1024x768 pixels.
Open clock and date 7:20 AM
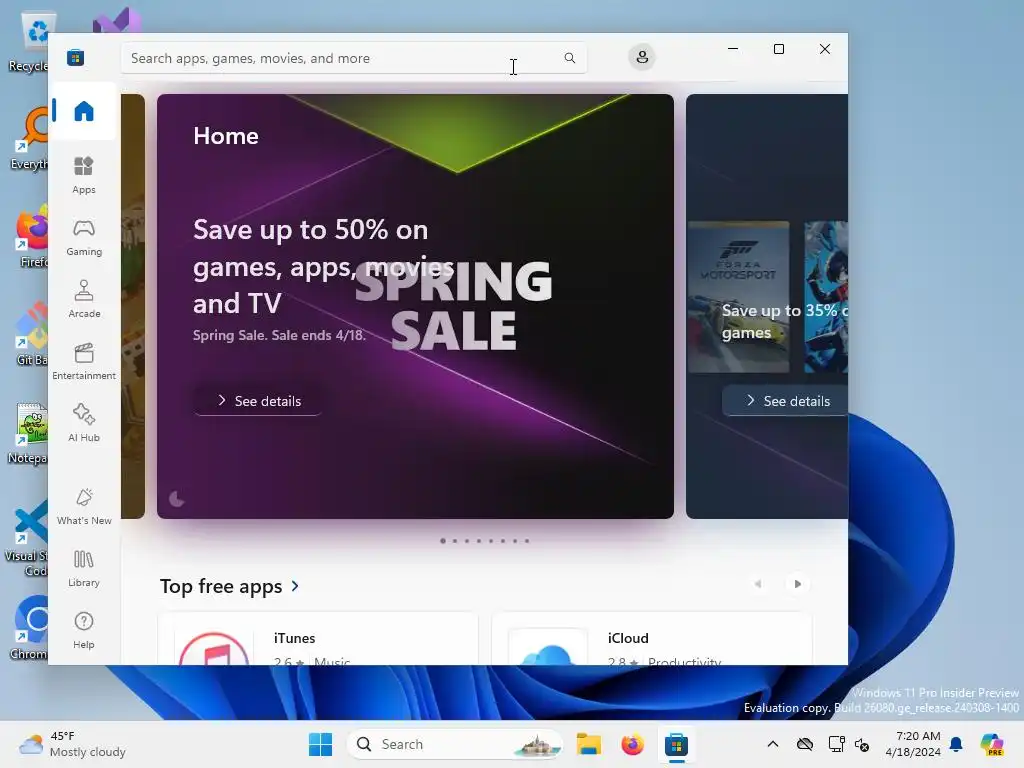point(913,744)
